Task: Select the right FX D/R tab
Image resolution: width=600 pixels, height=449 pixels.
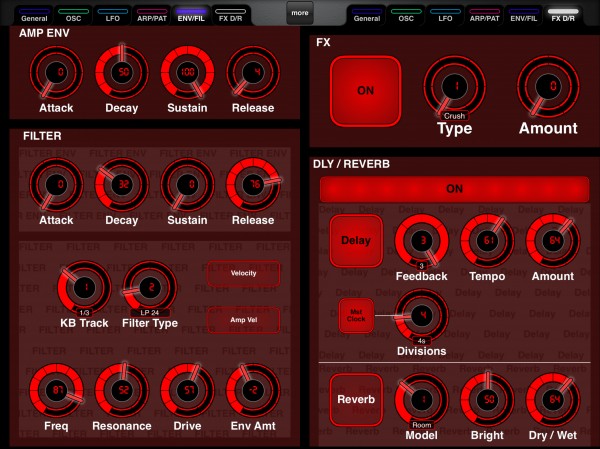Action: pos(563,15)
